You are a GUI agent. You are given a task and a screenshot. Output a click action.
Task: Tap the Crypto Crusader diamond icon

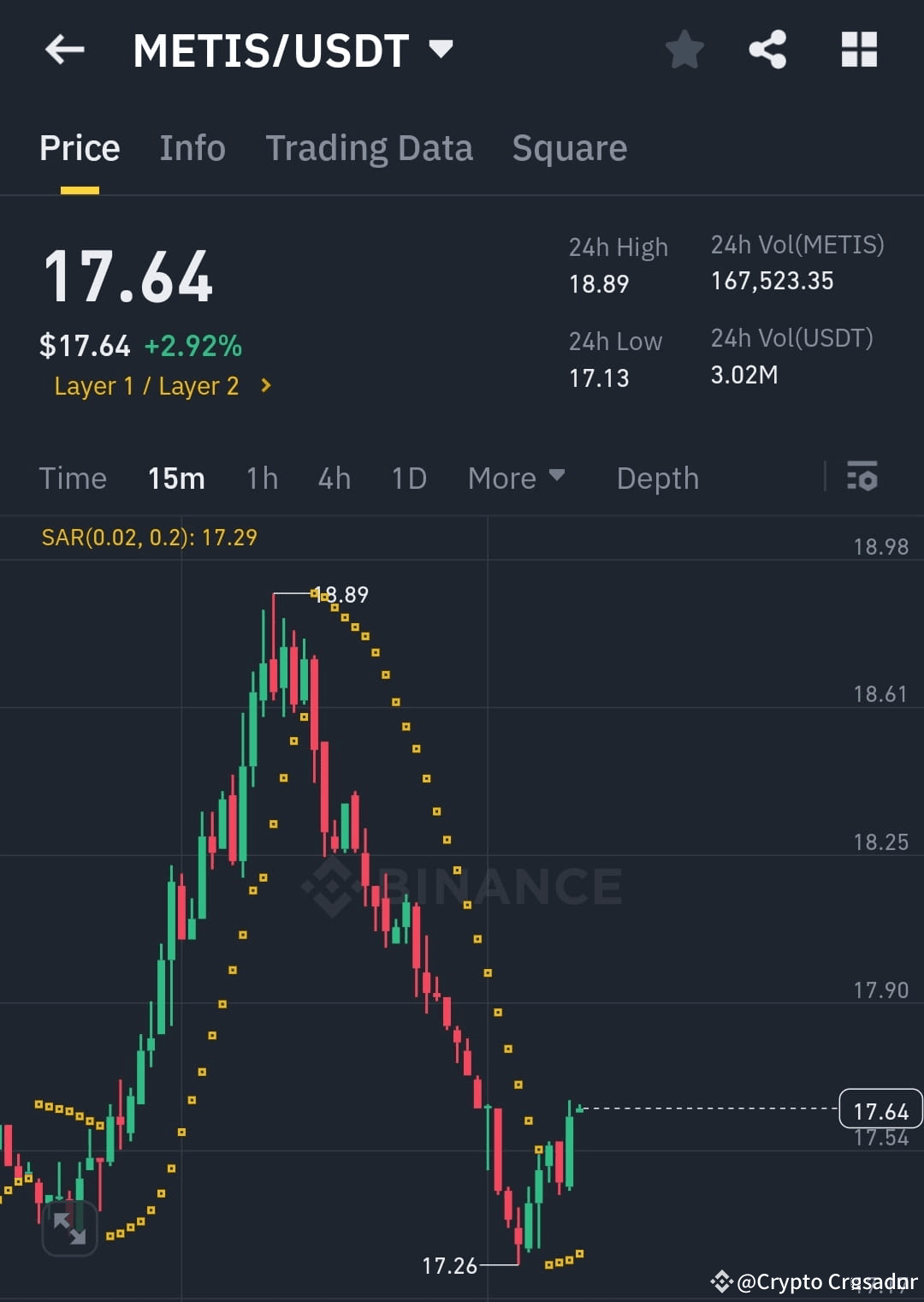click(x=721, y=1281)
